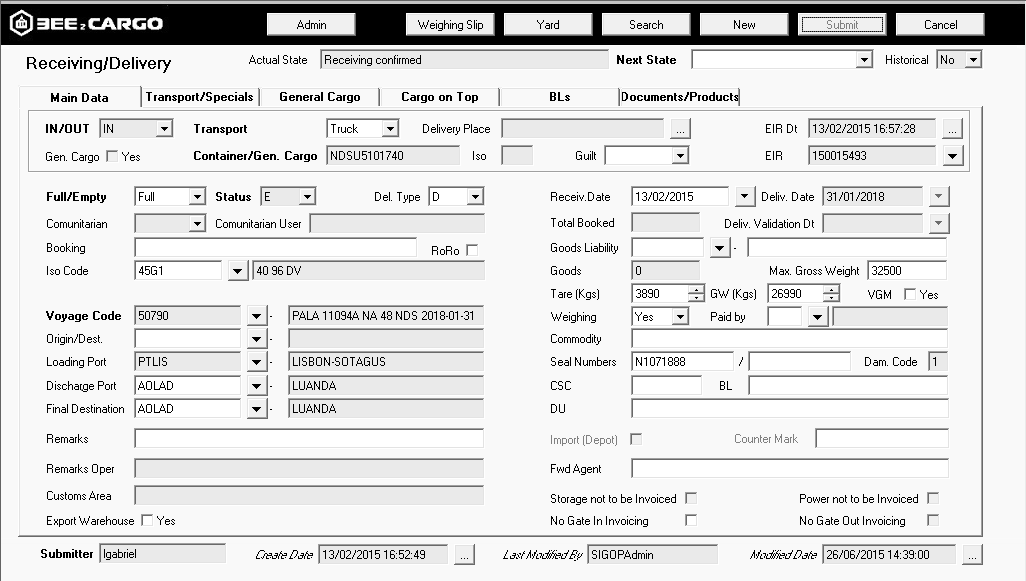This screenshot has height=581, width=1026.
Task: Click the Counter Mark input field
Action: (x=882, y=438)
